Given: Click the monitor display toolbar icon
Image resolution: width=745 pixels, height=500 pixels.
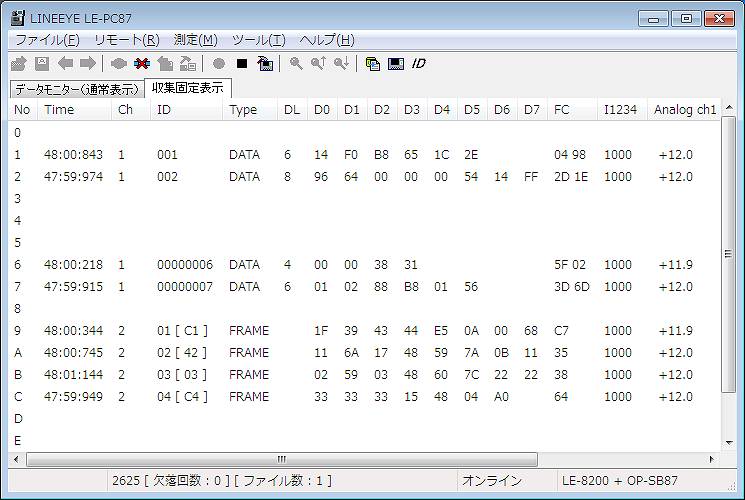Looking at the screenshot, I should pyautogui.click(x=396, y=63).
